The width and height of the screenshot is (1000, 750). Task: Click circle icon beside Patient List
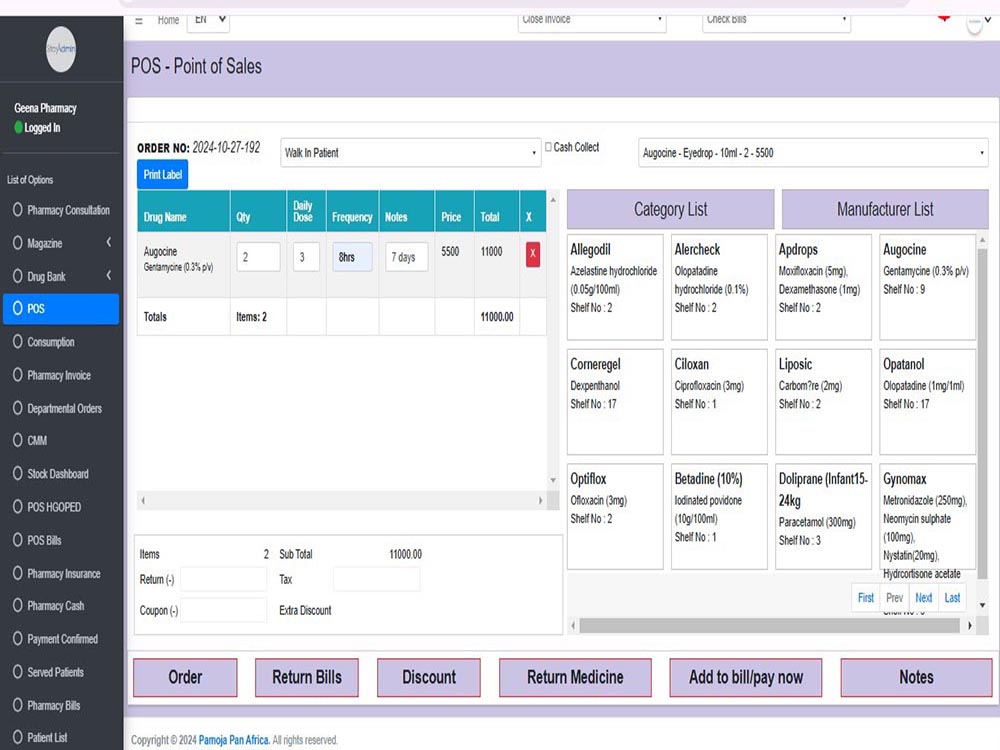click(x=17, y=737)
